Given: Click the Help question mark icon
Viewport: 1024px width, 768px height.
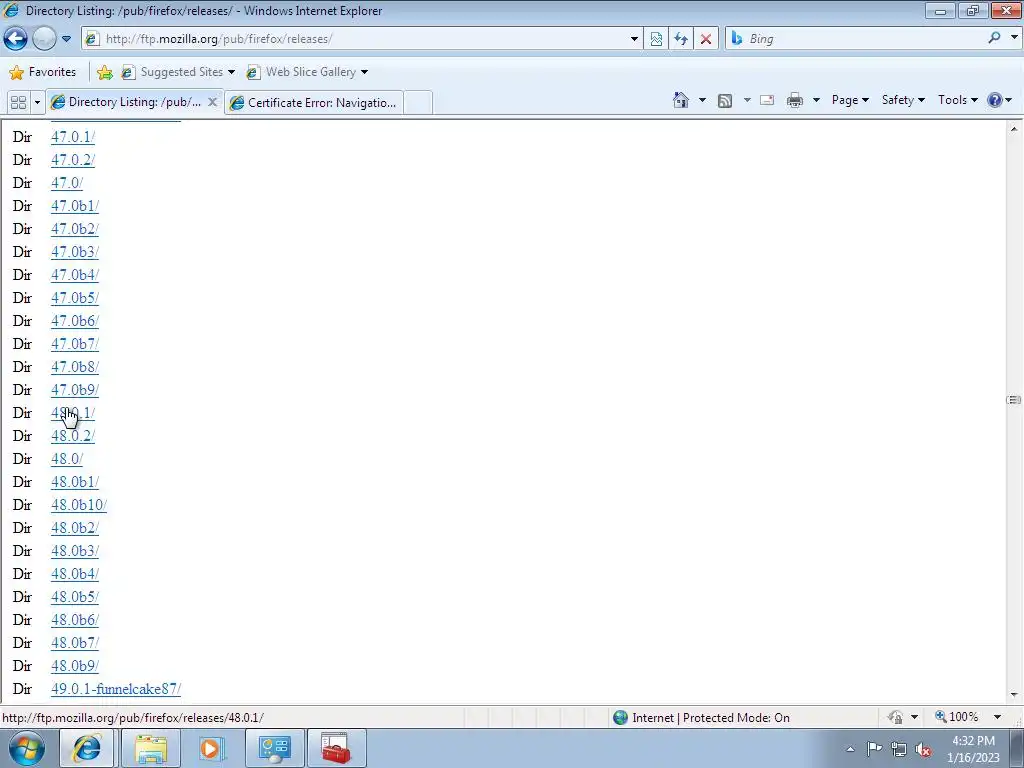Looking at the screenshot, I should [995, 100].
